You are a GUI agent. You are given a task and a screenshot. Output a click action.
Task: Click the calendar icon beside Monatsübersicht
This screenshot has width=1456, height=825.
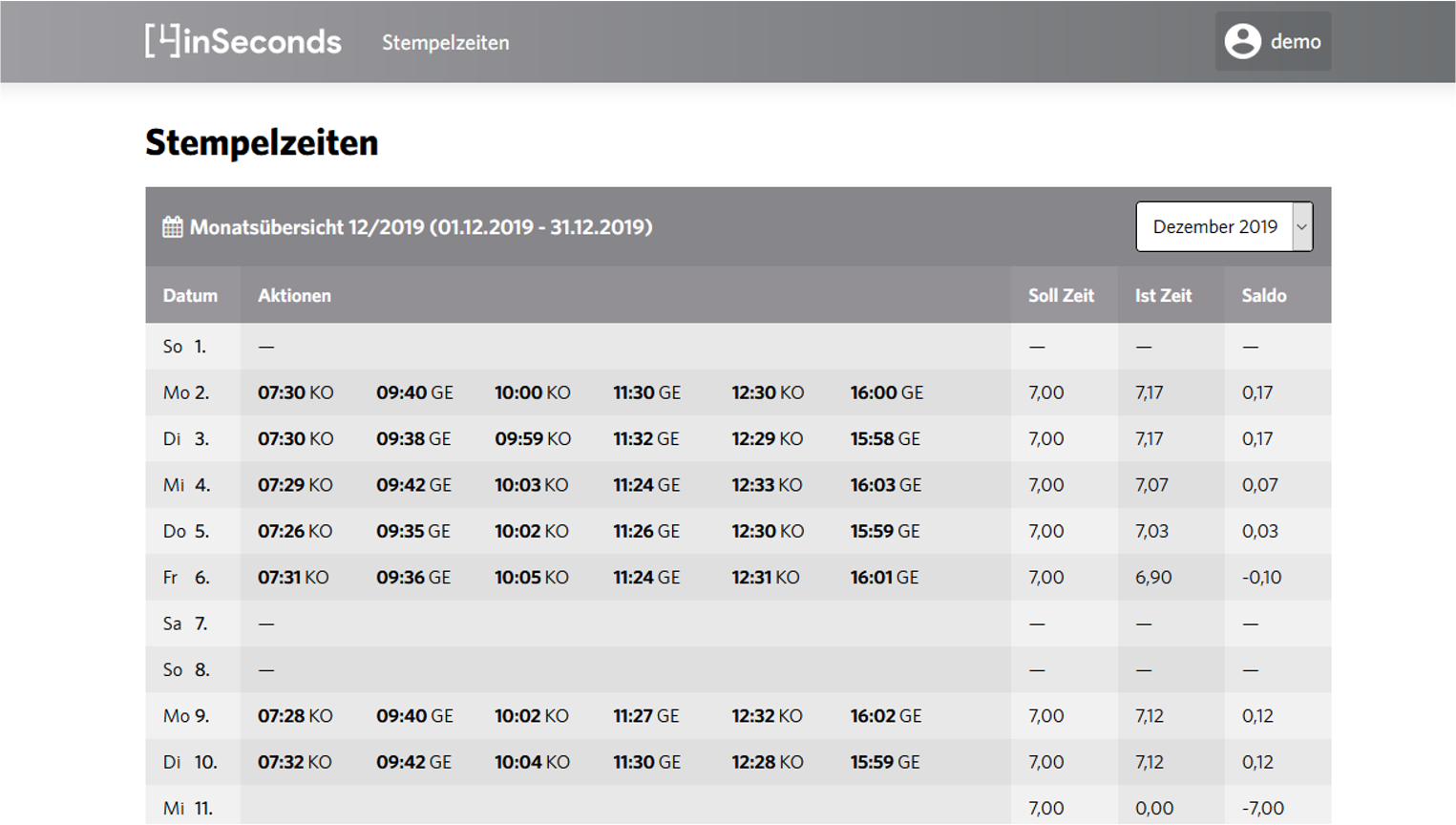click(173, 227)
